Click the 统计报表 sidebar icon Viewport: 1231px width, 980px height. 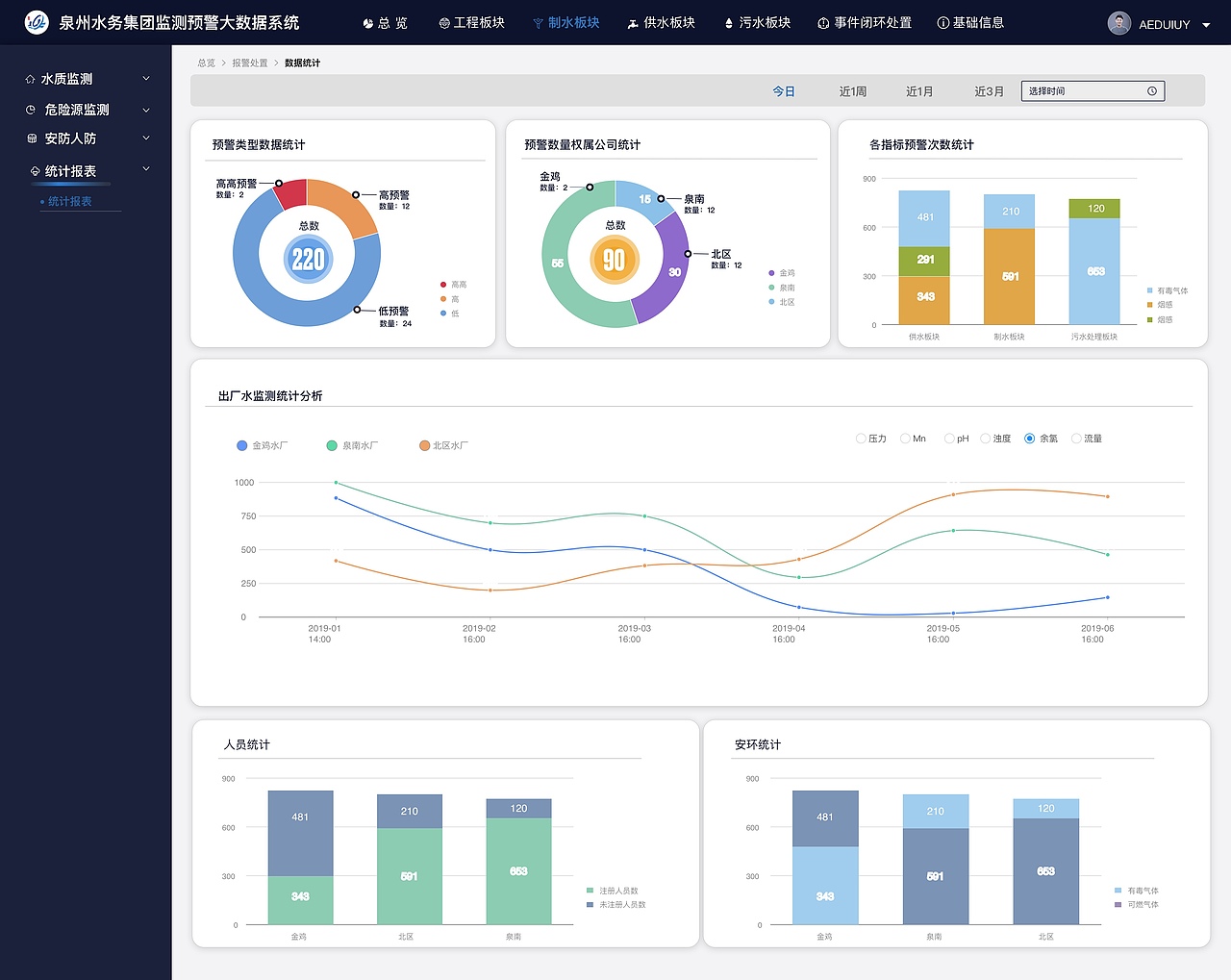pos(36,171)
